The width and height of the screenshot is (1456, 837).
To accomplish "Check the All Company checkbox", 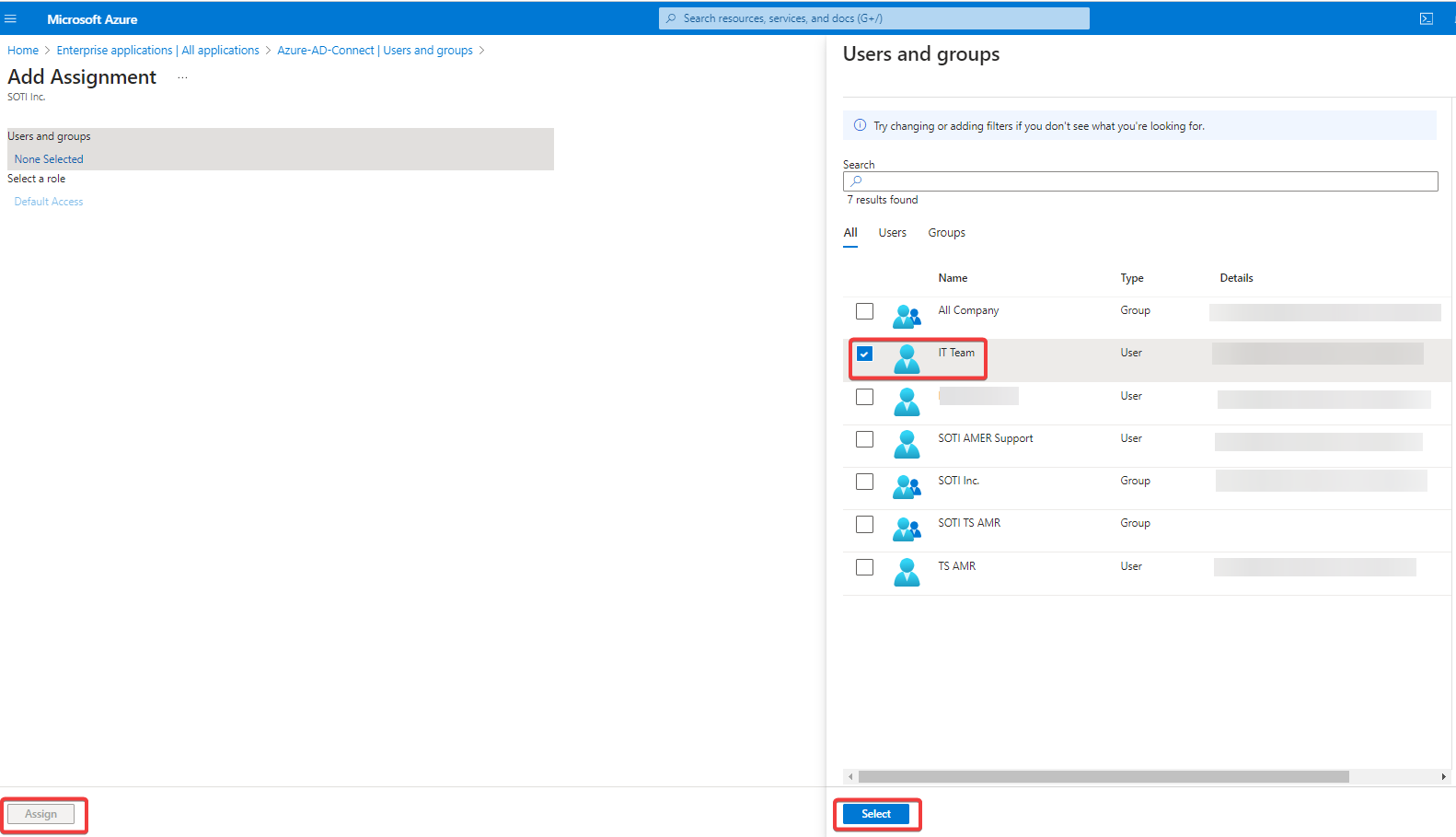I will [864, 311].
